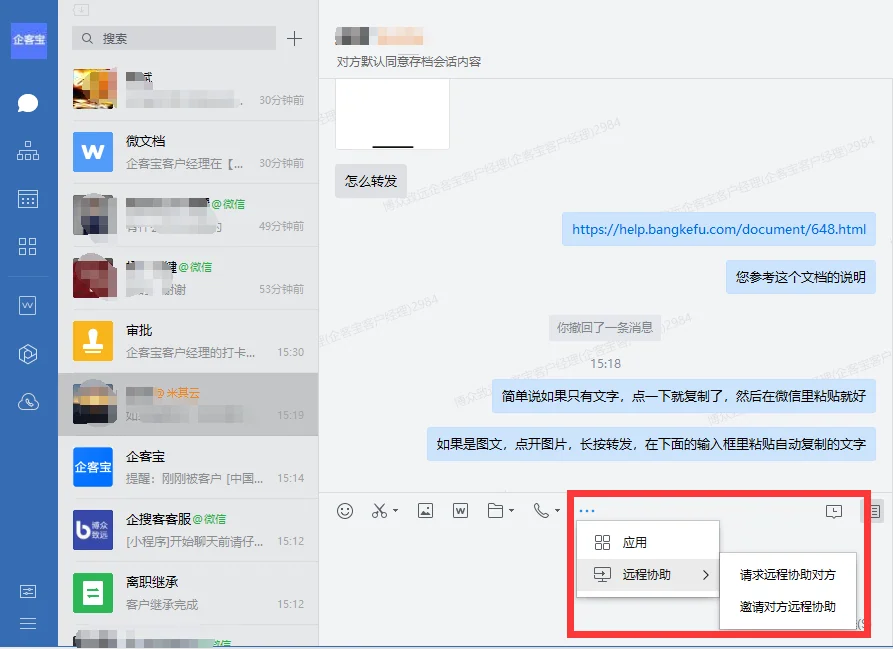Click the send image icon
Viewport: 893px width, 649px height.
(x=425, y=511)
